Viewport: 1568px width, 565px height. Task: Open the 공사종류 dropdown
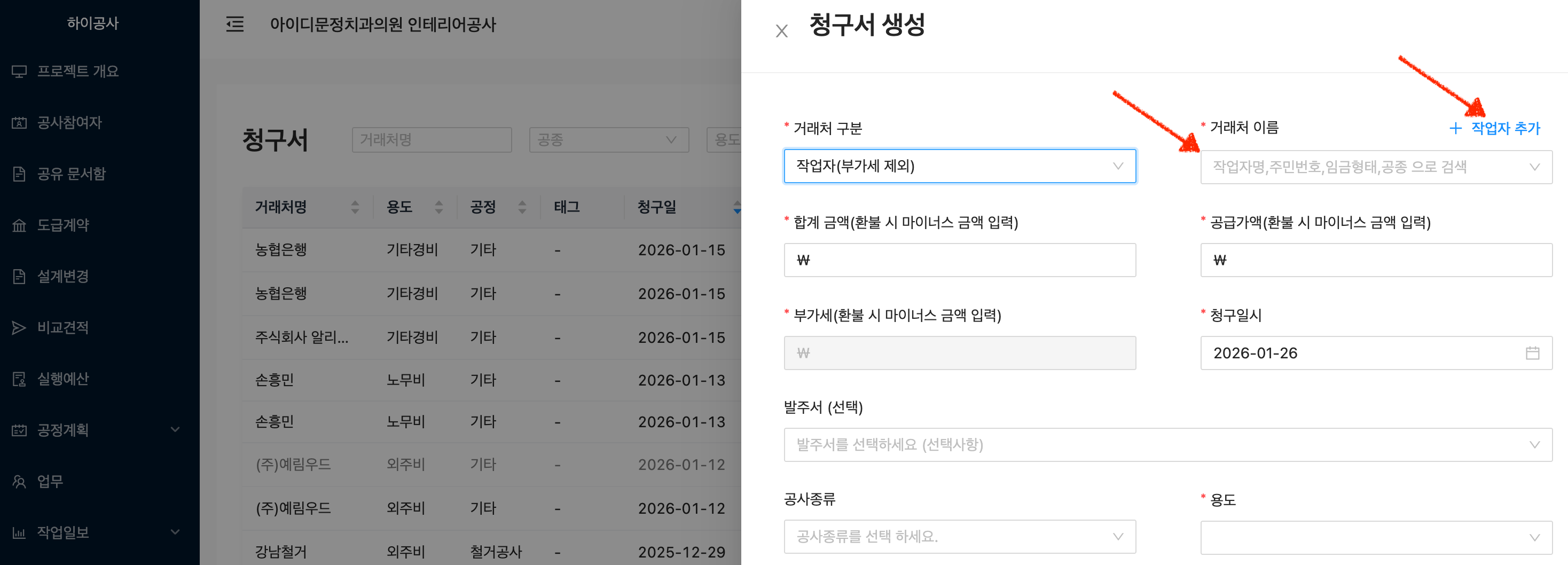click(x=959, y=536)
